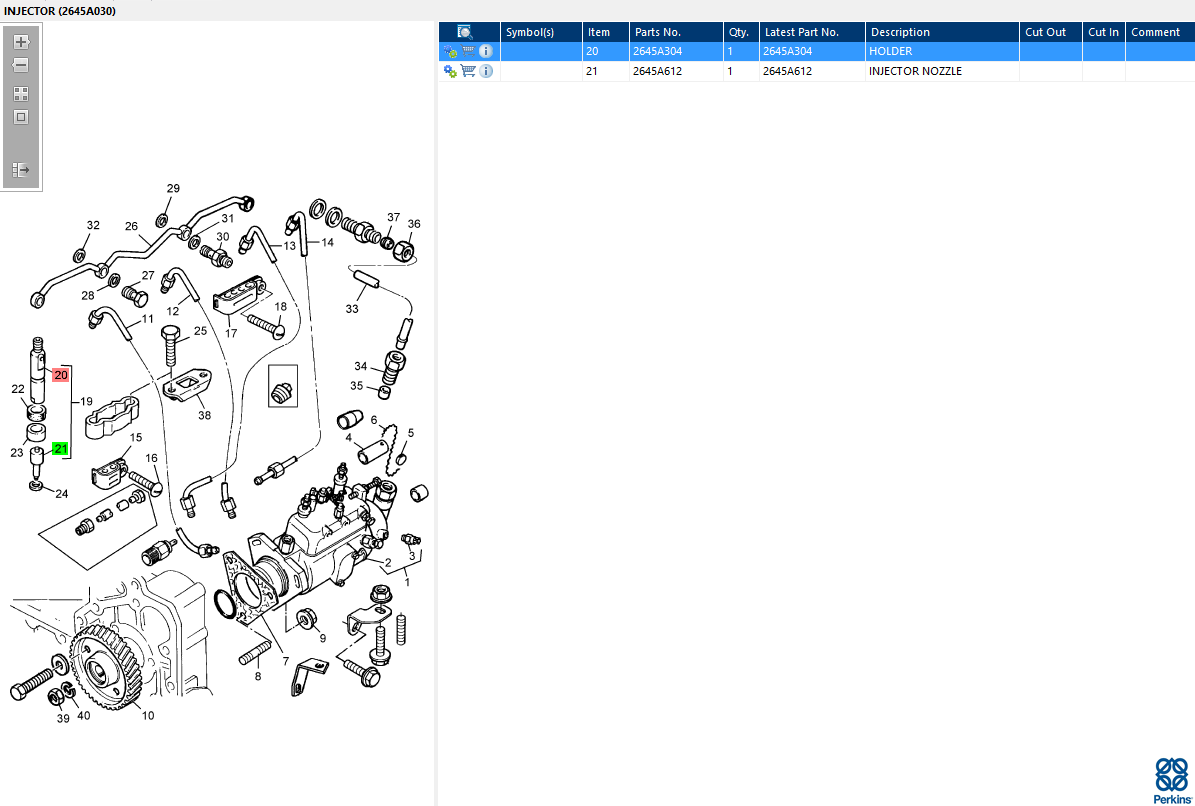The image size is (1195, 806).
Task: Click callout 23 on the diagram
Action: (17, 453)
